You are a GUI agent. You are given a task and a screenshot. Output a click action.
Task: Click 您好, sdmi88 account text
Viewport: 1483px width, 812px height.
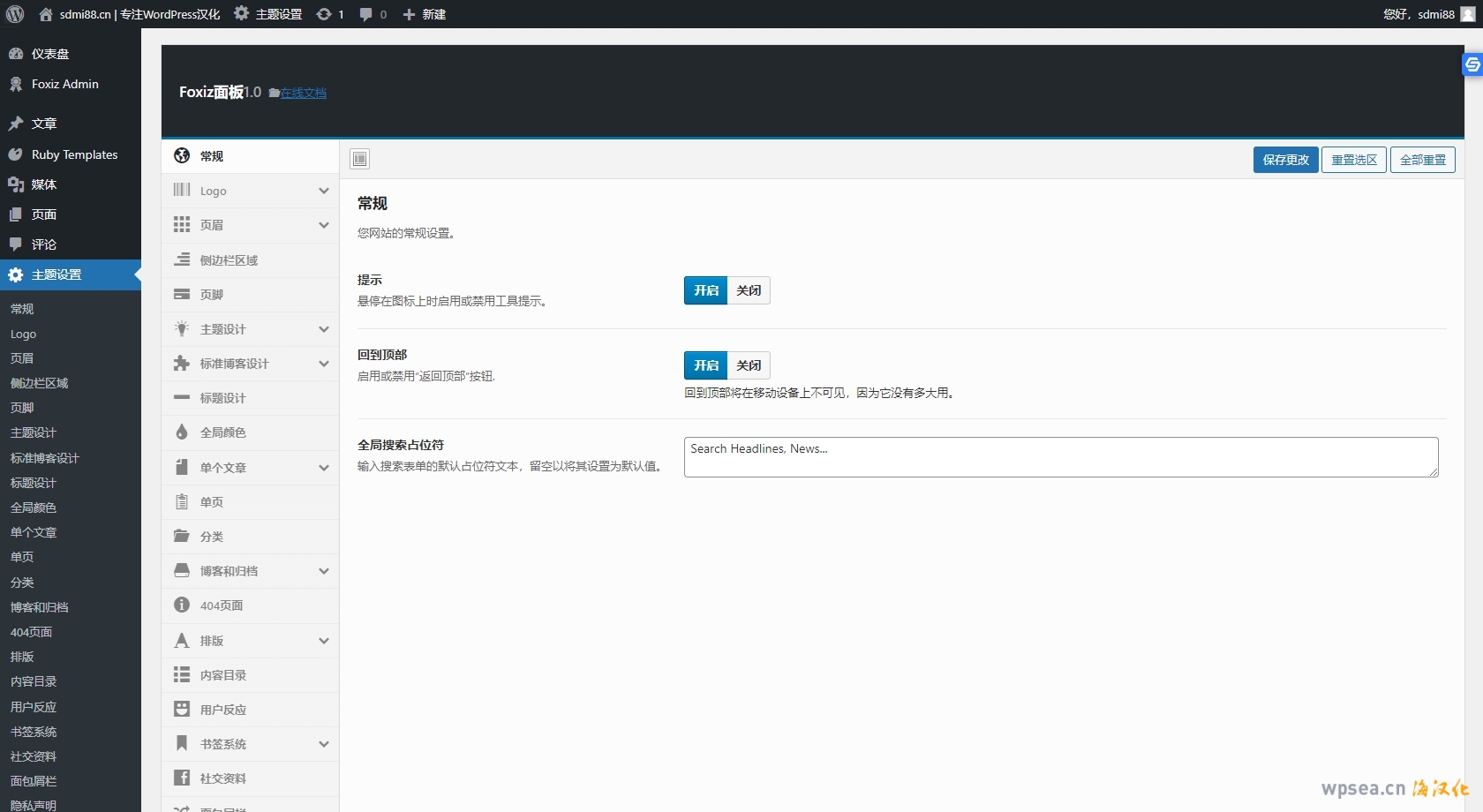pyautogui.click(x=1419, y=14)
